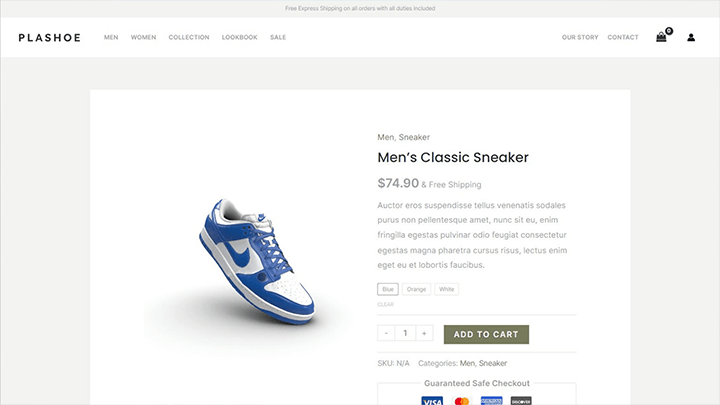Select the White color variant
Image resolution: width=720 pixels, height=405 pixels.
point(446,289)
